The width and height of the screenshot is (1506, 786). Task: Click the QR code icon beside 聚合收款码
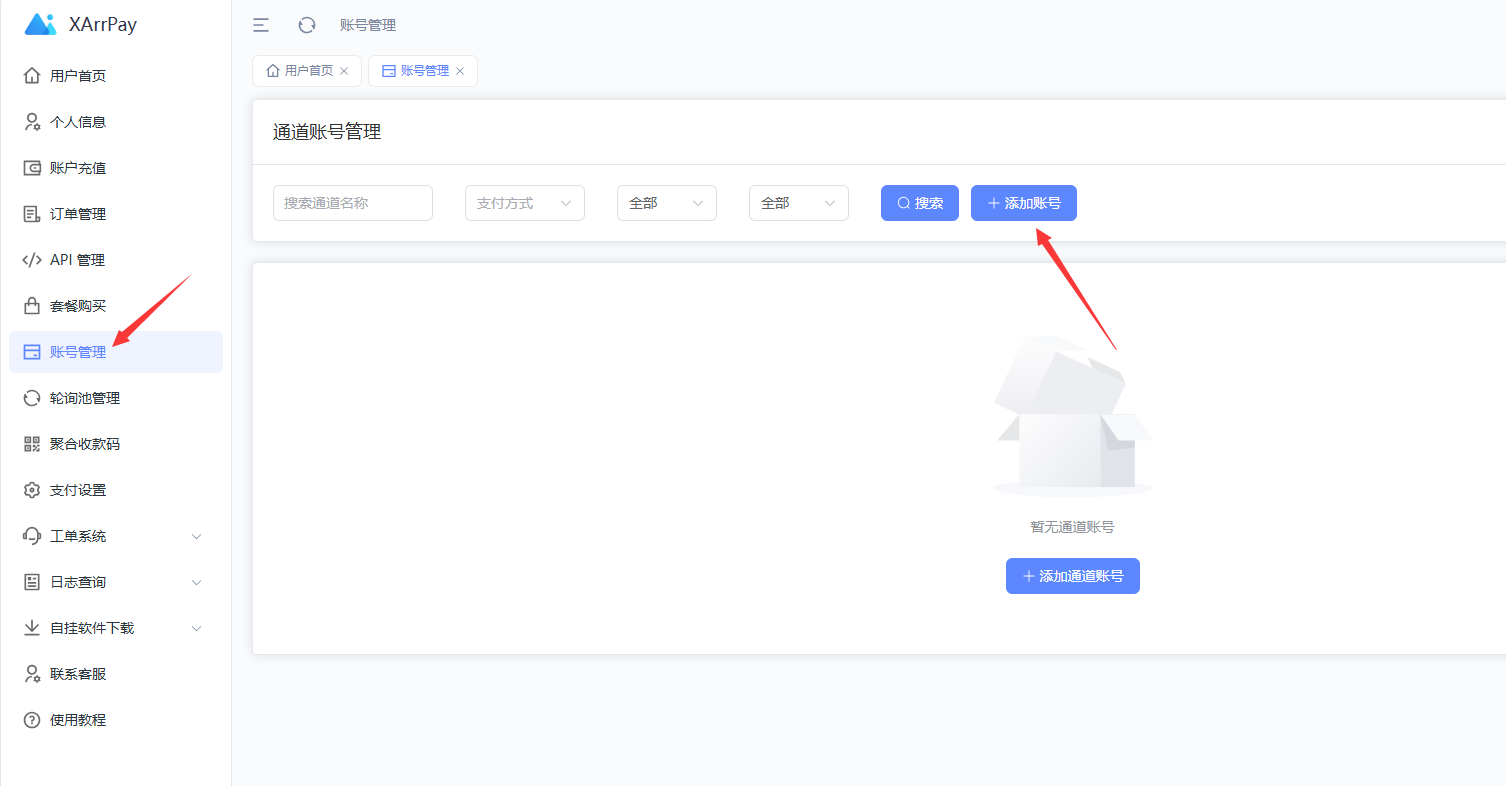click(32, 444)
